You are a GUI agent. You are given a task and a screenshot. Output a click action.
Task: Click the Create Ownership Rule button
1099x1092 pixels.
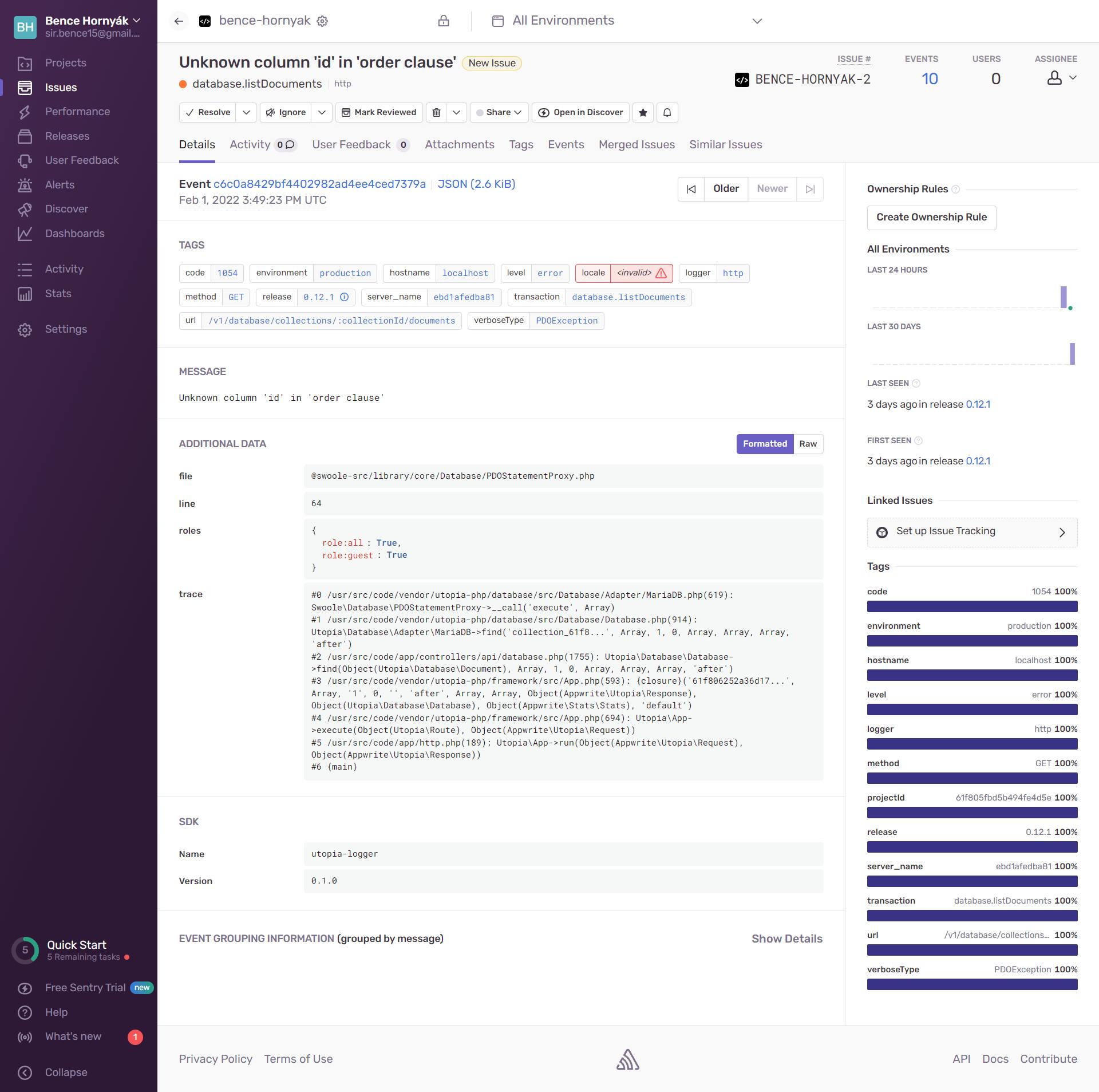(x=931, y=217)
